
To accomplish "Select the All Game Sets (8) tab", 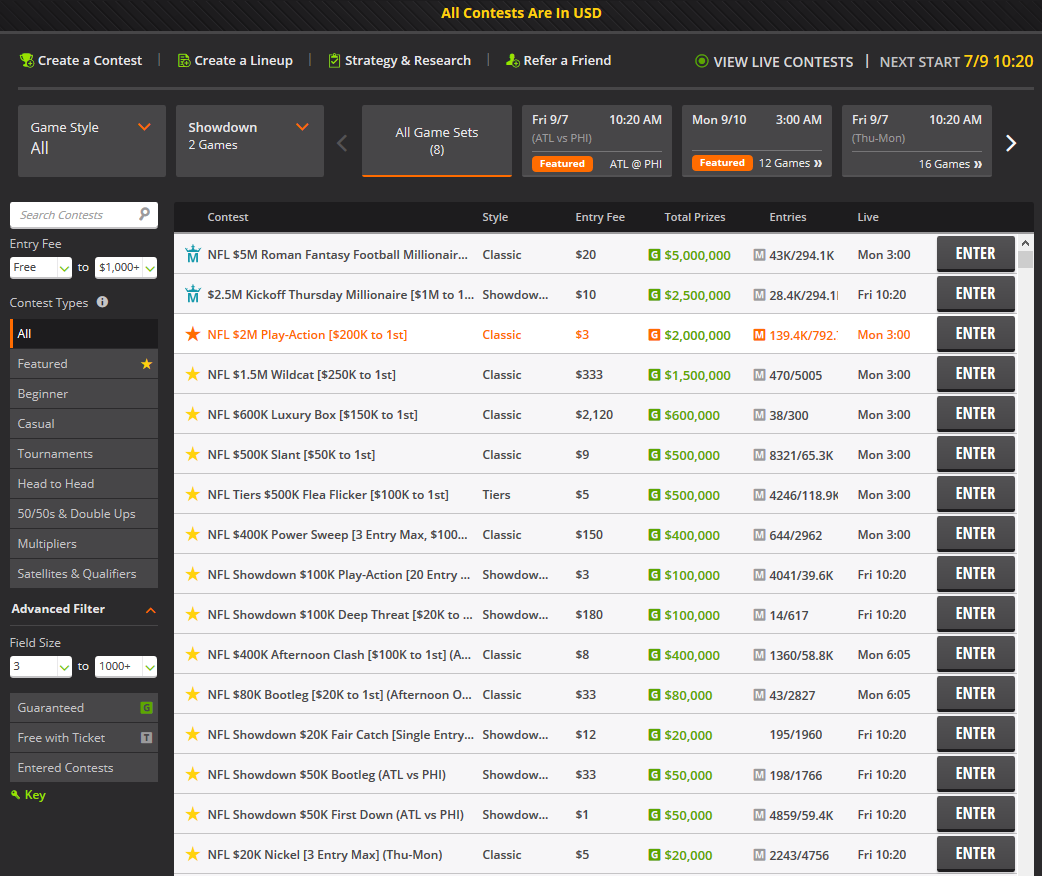I will [x=437, y=141].
